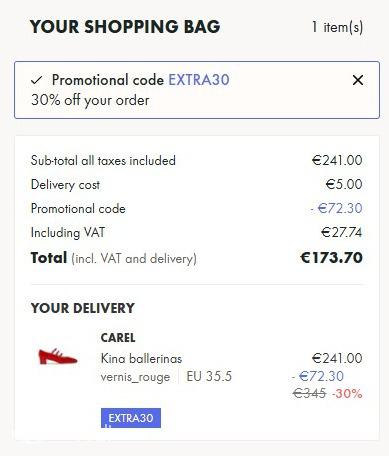The image size is (389, 456).
Task: Click the struck-through €345 original price
Action: coord(309,394)
